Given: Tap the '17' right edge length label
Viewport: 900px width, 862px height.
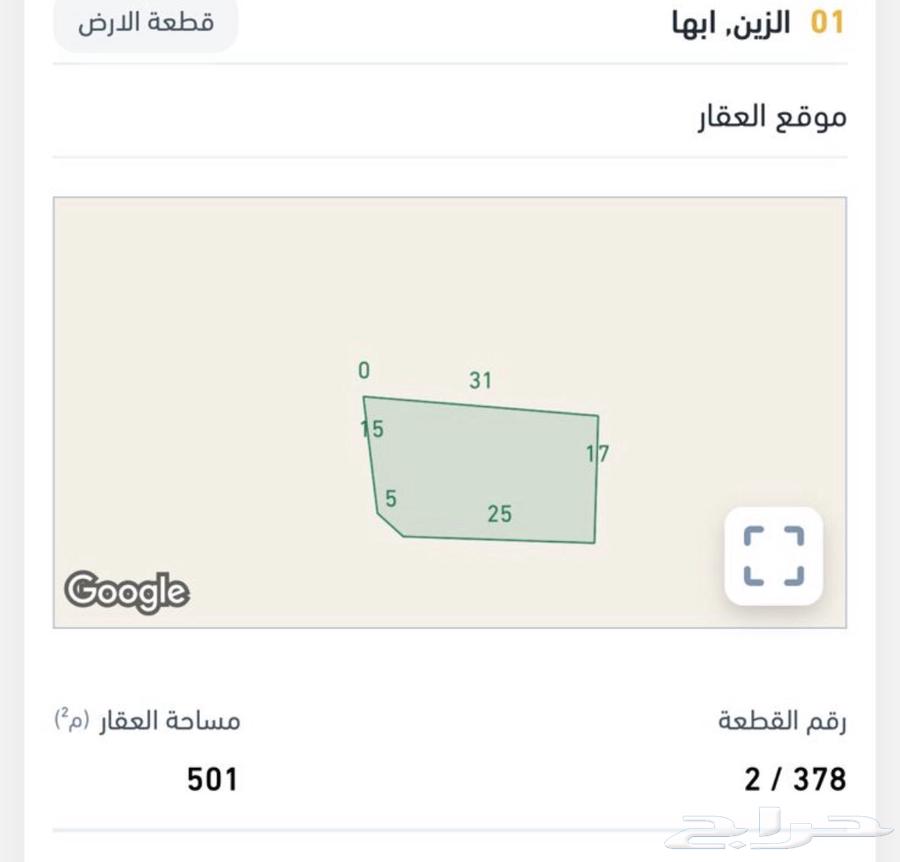Looking at the screenshot, I should (598, 454).
